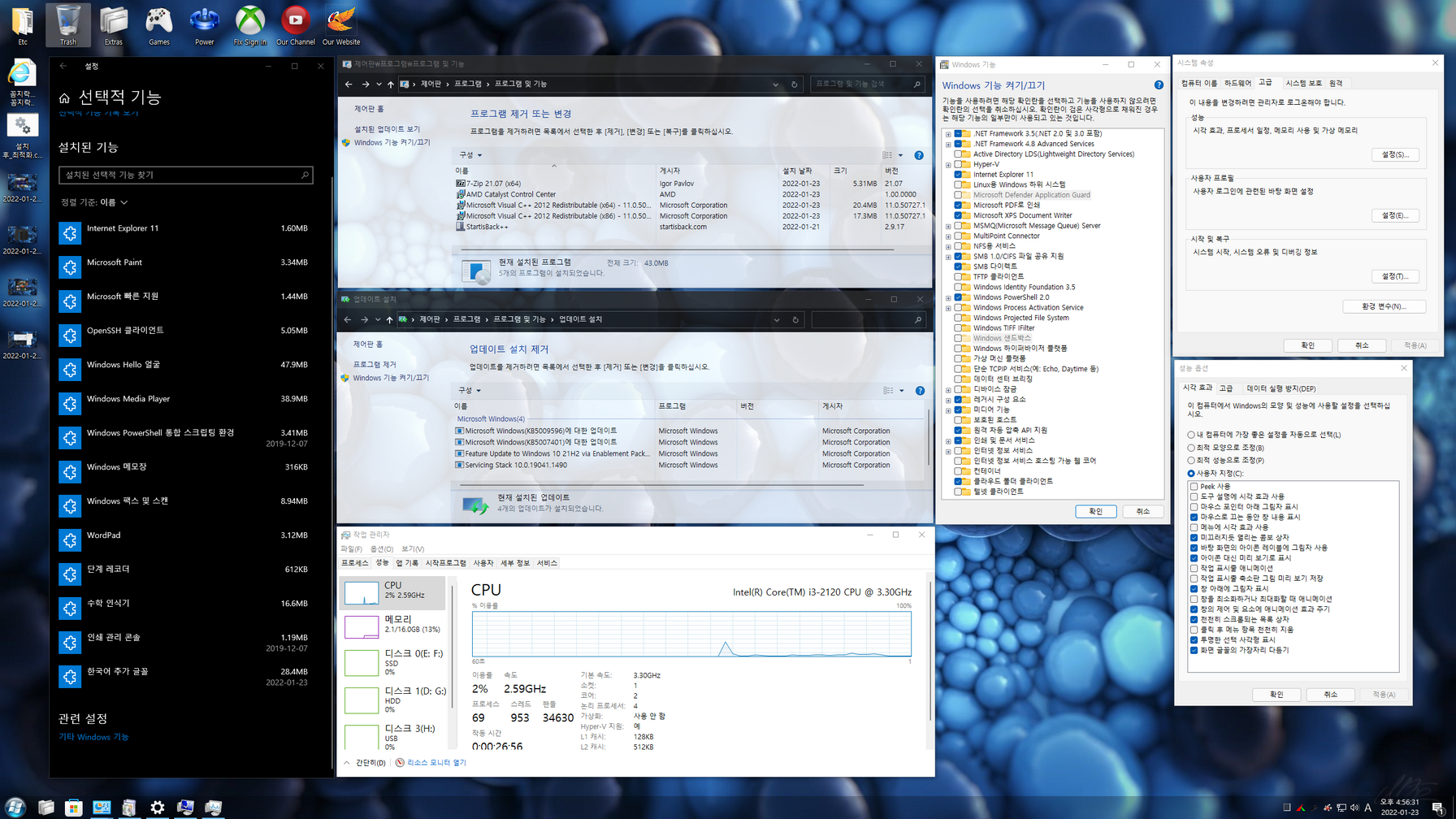Click 설치된 업데이트 보기 link in control panel
The width and height of the screenshot is (1456, 819).
387,129
